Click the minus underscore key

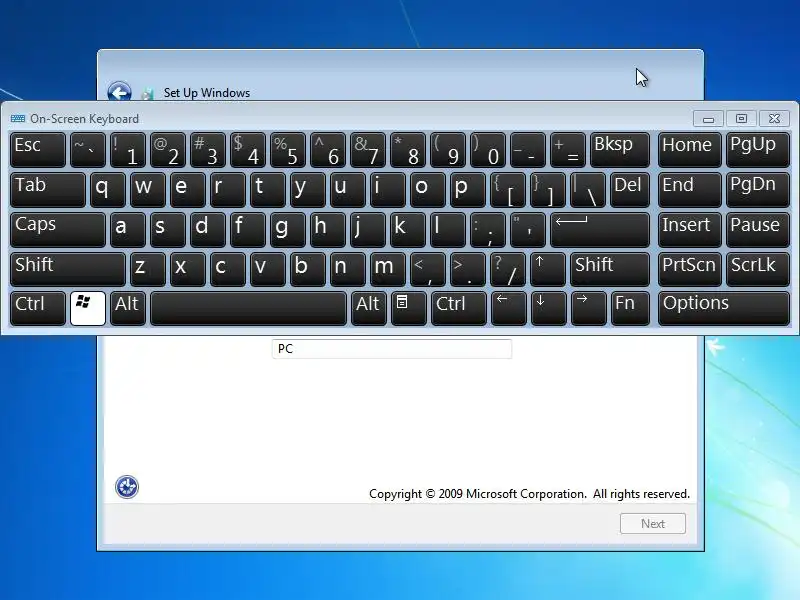tap(528, 150)
